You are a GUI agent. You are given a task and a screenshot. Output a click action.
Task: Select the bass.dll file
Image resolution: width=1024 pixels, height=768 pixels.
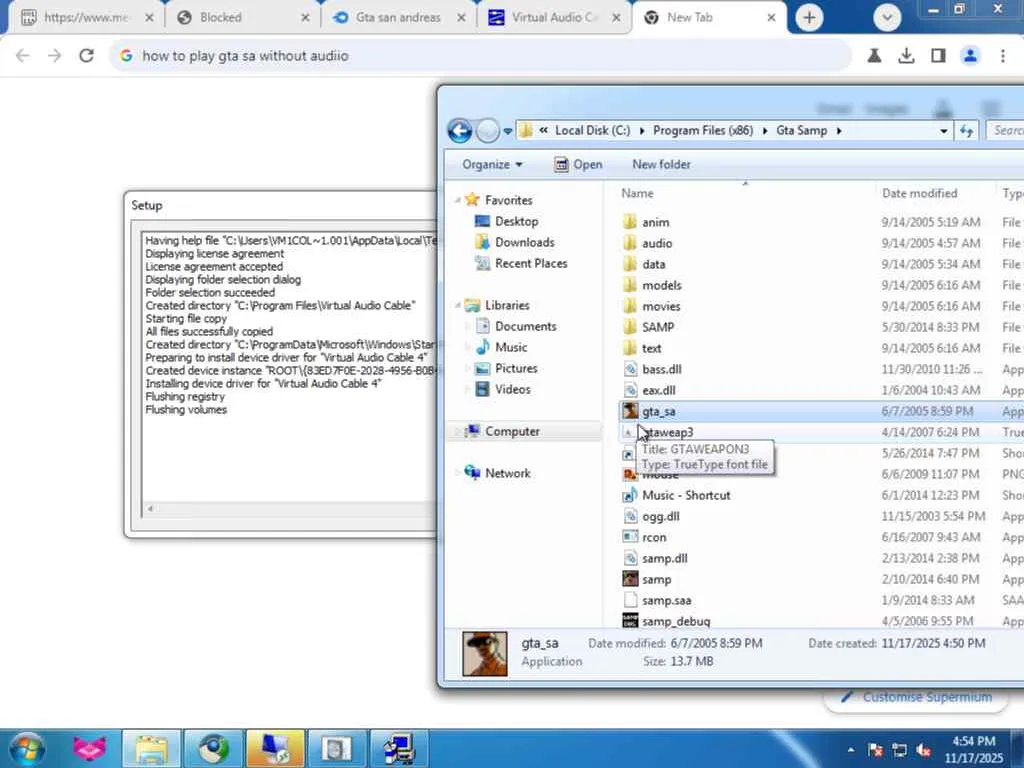662,370
